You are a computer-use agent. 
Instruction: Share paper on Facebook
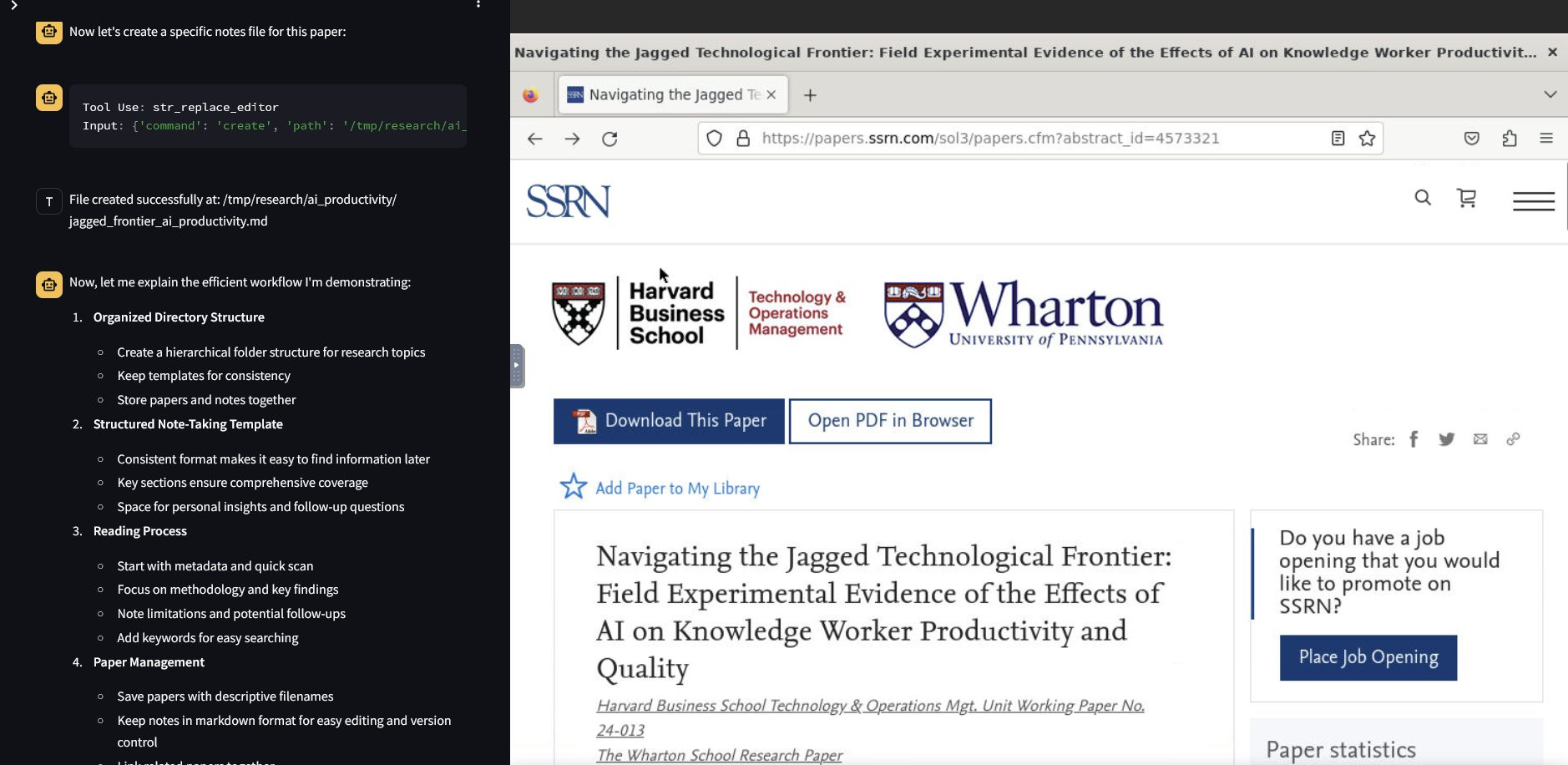1414,439
